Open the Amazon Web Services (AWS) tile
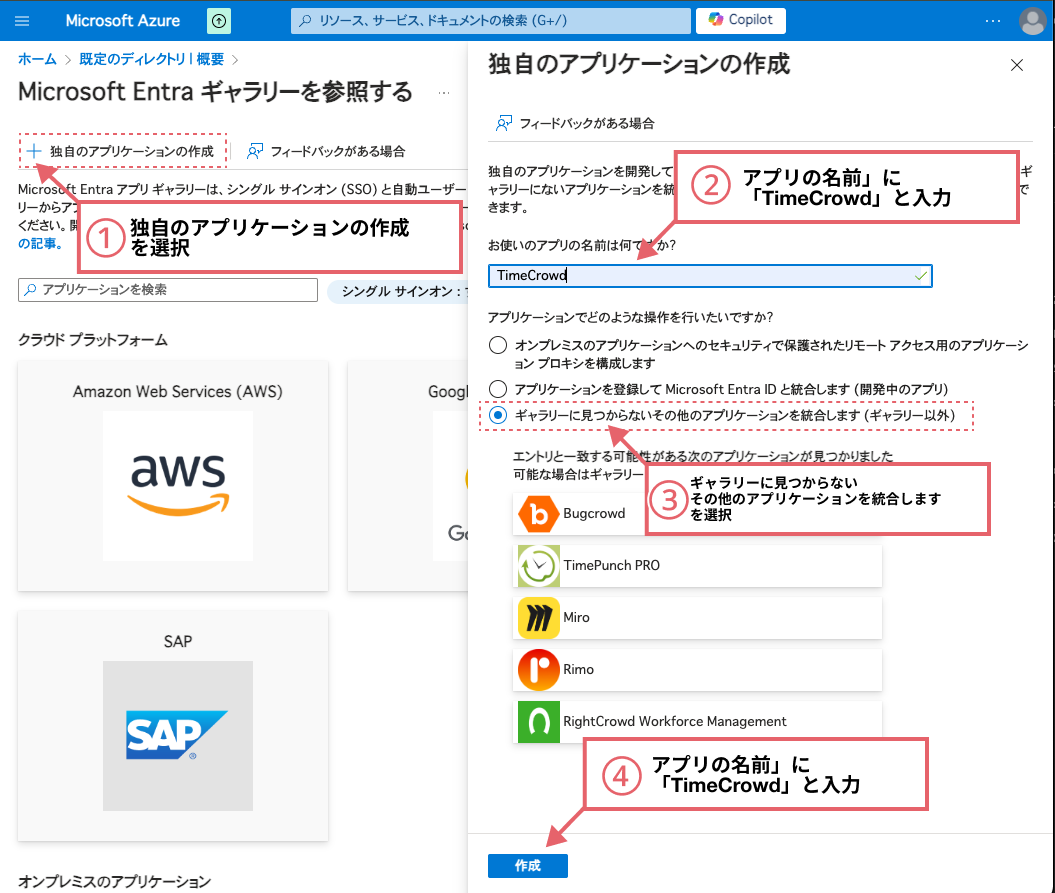 tap(178, 475)
